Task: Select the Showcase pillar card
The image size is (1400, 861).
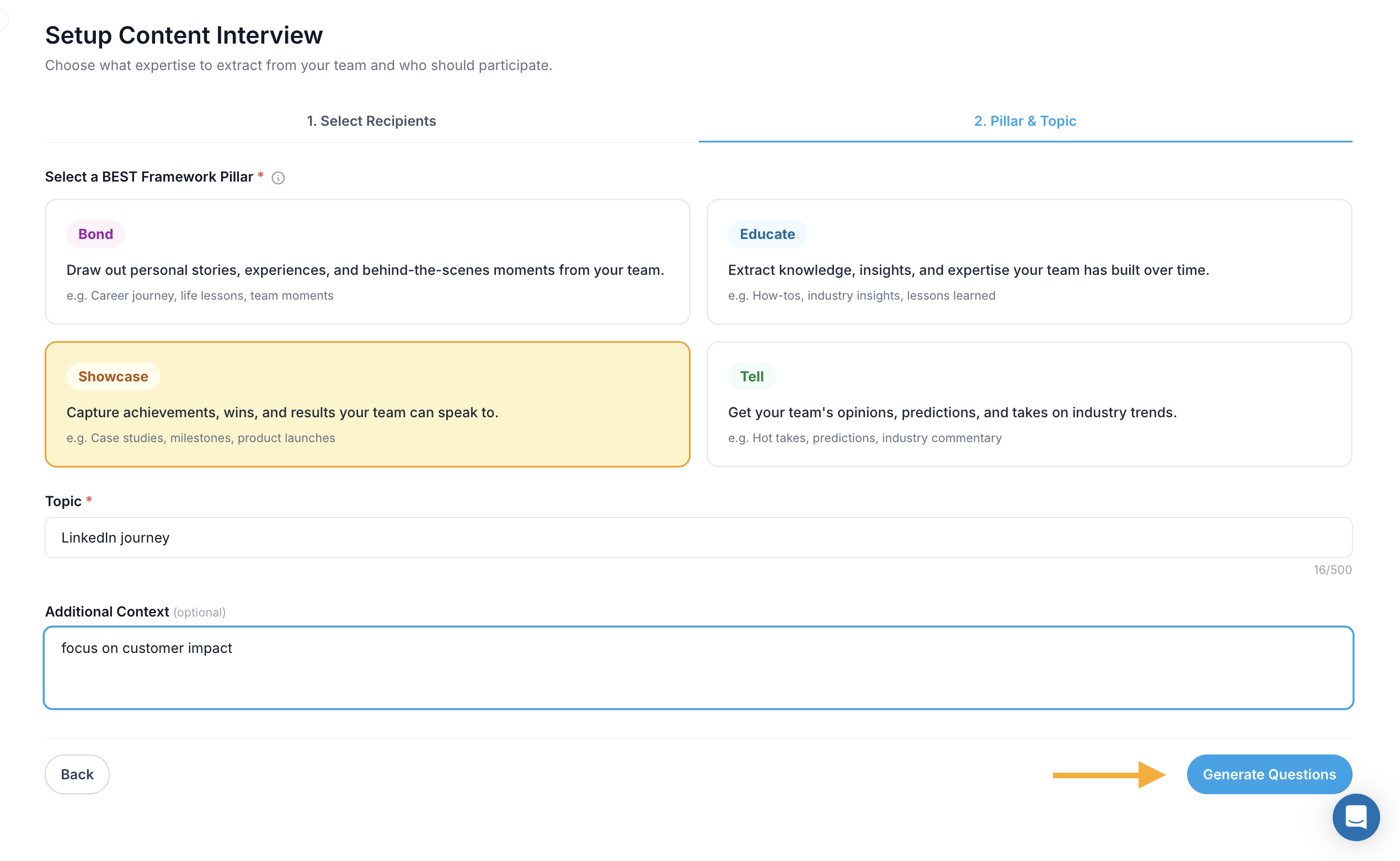Action: 367,404
